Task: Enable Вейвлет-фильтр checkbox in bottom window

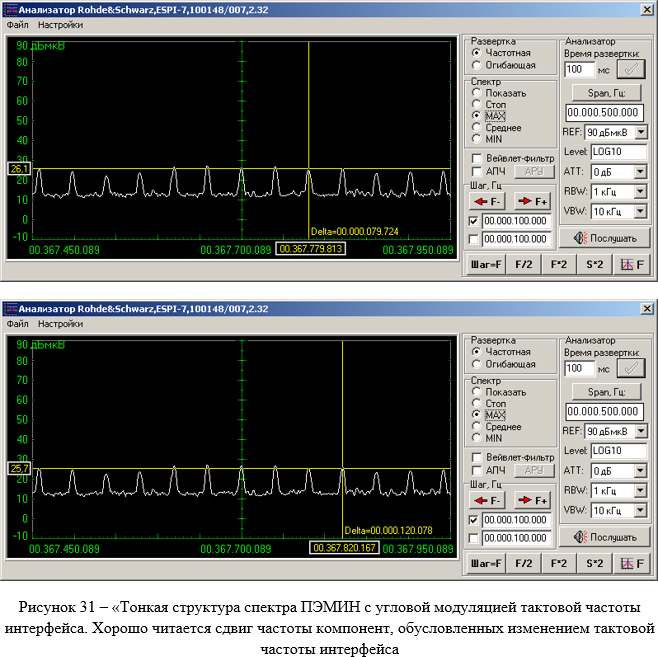Action: click(477, 457)
